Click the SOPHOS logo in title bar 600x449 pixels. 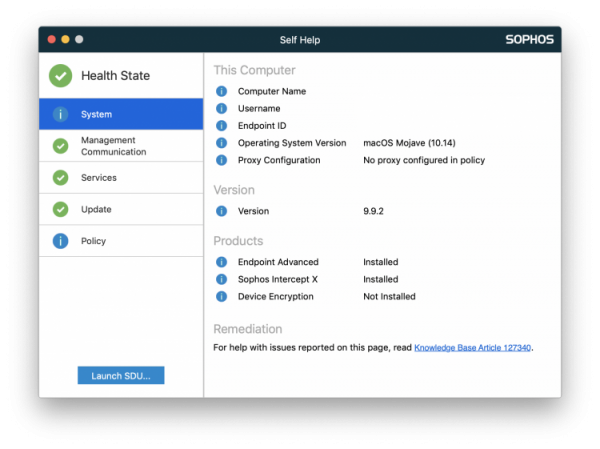click(x=530, y=39)
